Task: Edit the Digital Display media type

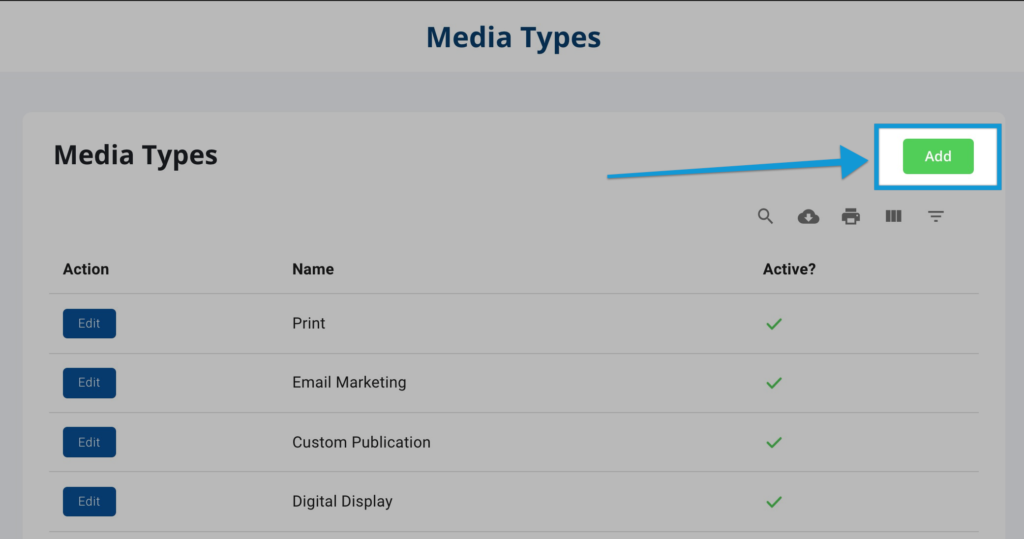Action: tap(89, 502)
